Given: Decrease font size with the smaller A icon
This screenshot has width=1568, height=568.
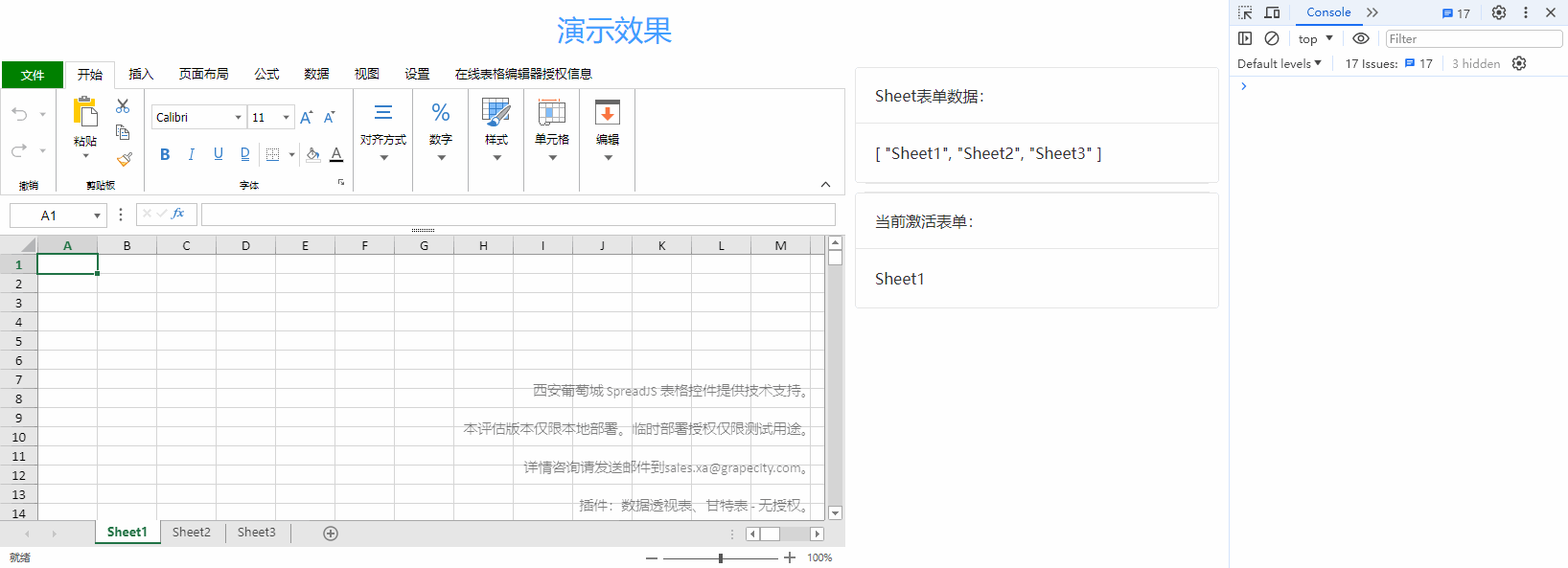Looking at the screenshot, I should coord(330,118).
